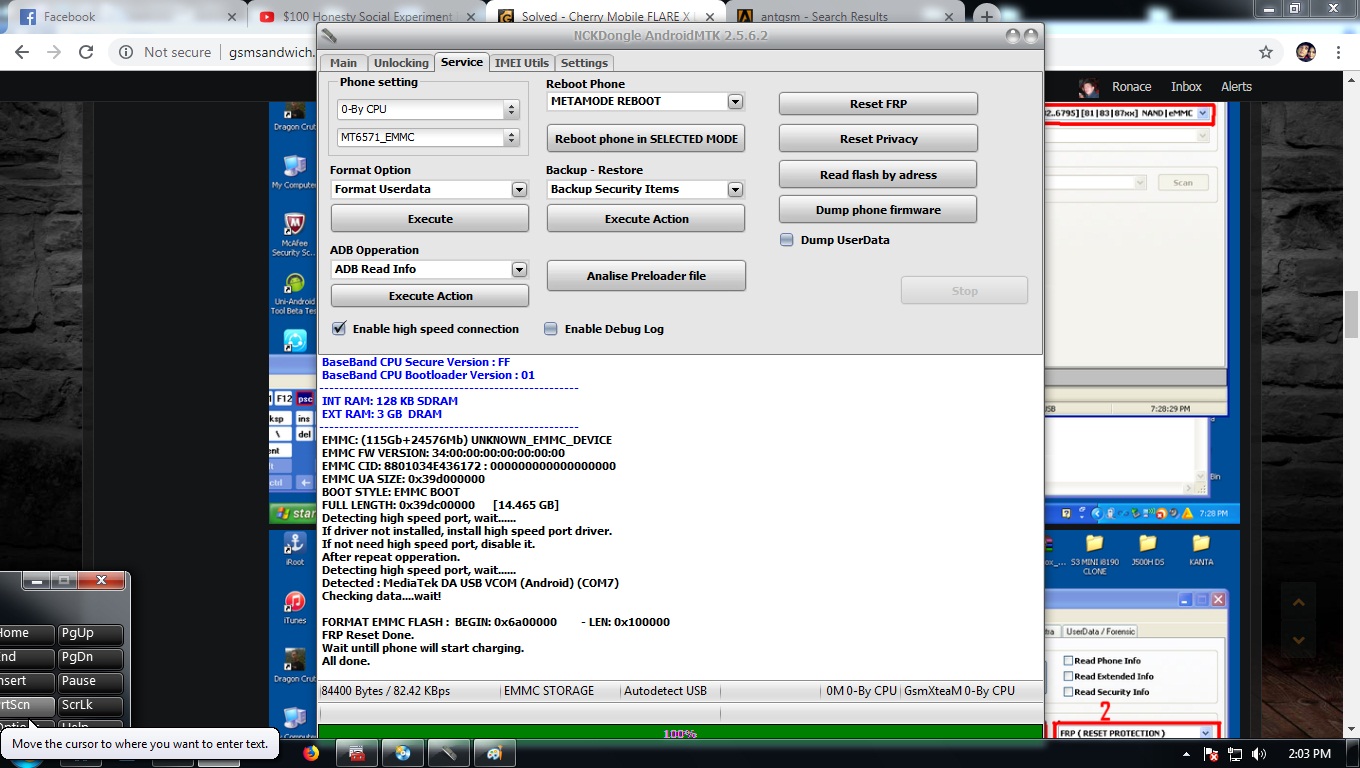Viewport: 1360px width, 768px height.
Task: Open the red toolbox app in taskbar
Action: click(356, 753)
